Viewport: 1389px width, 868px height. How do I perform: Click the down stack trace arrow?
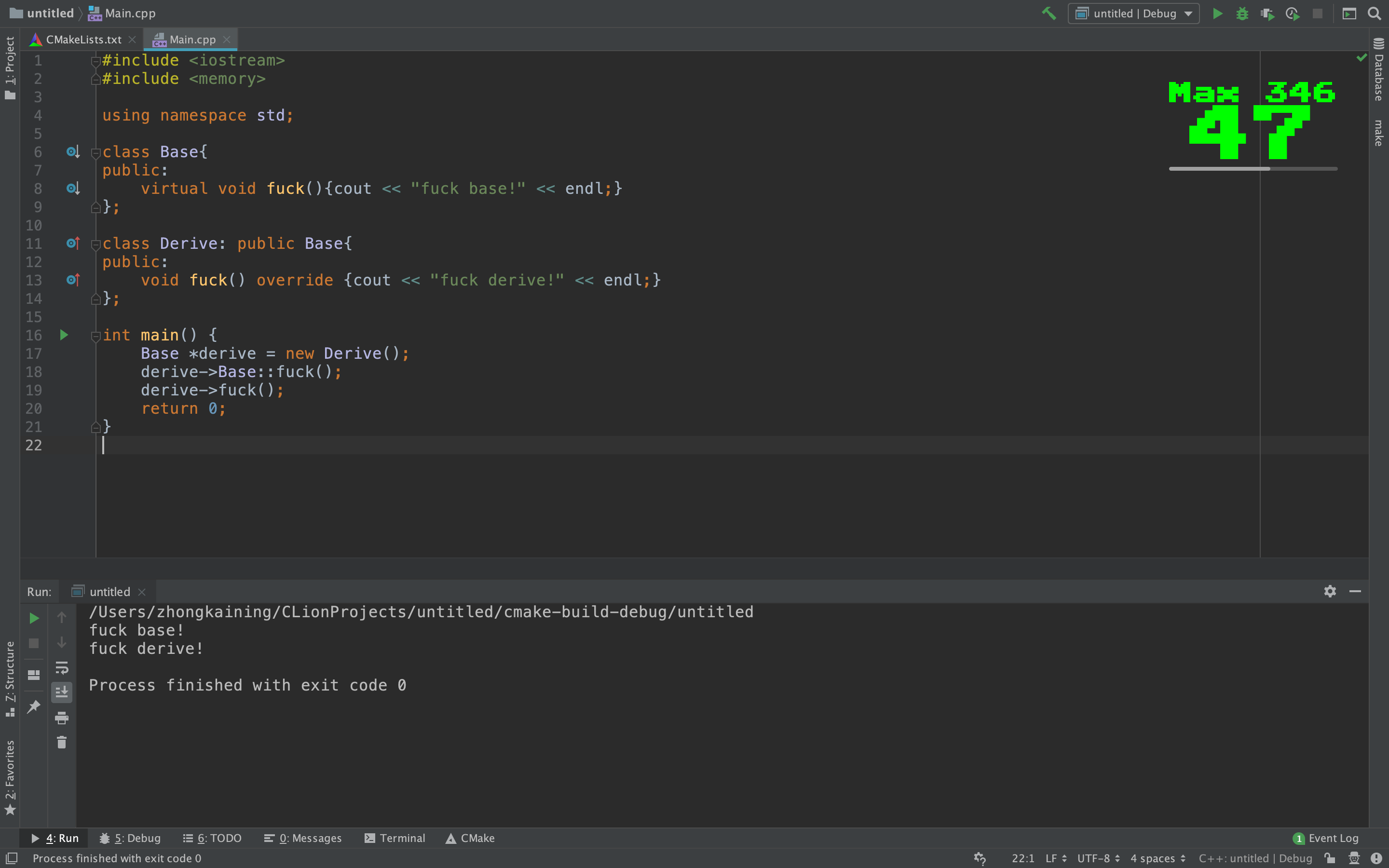pyautogui.click(x=62, y=643)
